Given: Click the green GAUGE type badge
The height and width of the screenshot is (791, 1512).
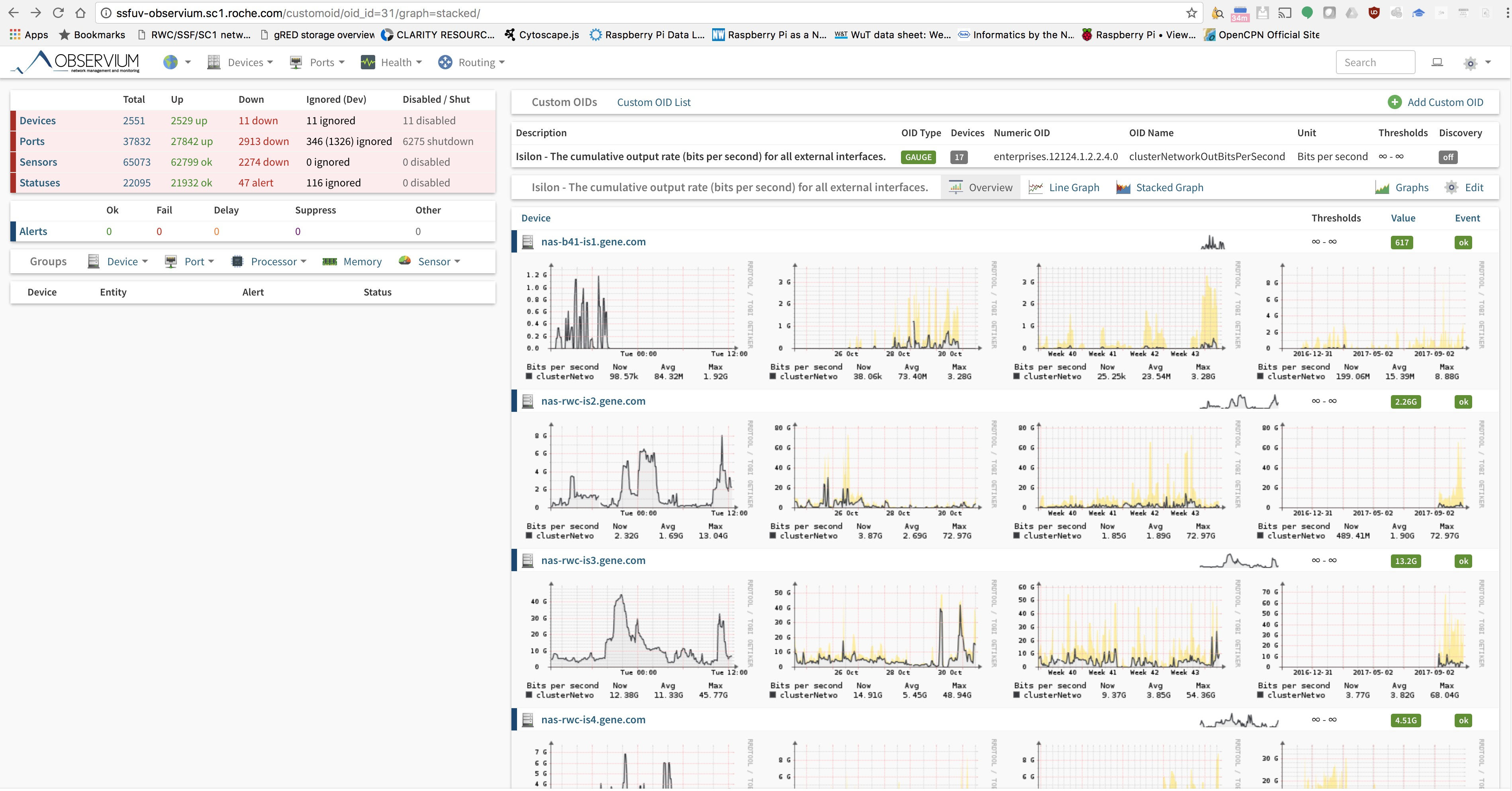Looking at the screenshot, I should tap(918, 157).
